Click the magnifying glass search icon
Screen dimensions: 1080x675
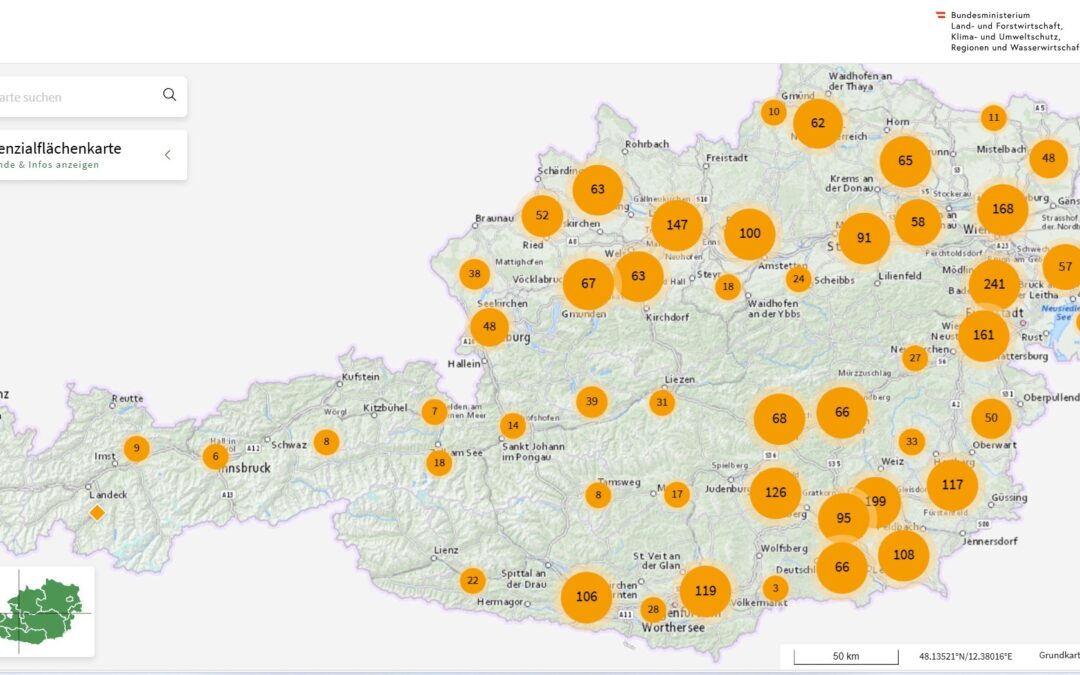169,95
